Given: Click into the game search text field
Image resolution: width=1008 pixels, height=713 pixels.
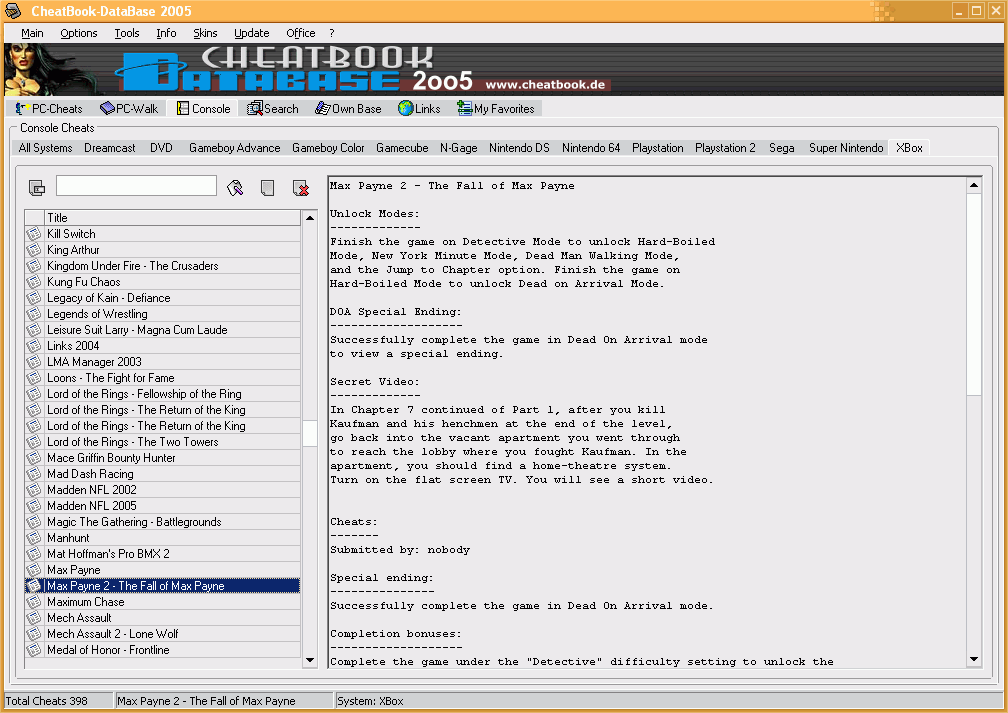Looking at the screenshot, I should click(136, 186).
